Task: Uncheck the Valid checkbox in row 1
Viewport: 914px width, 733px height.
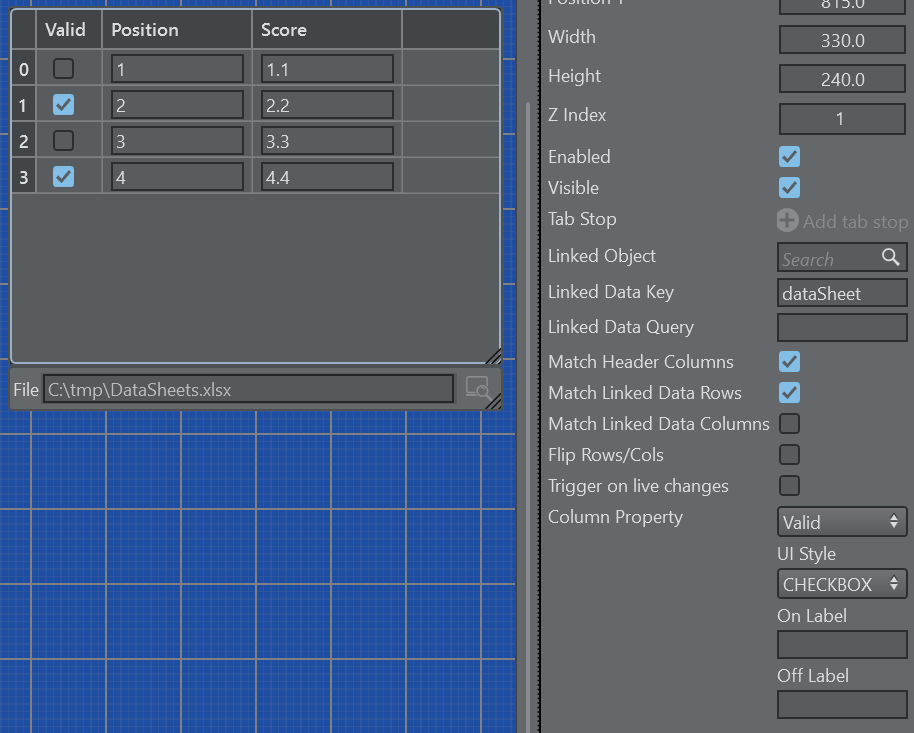Action: [63, 105]
